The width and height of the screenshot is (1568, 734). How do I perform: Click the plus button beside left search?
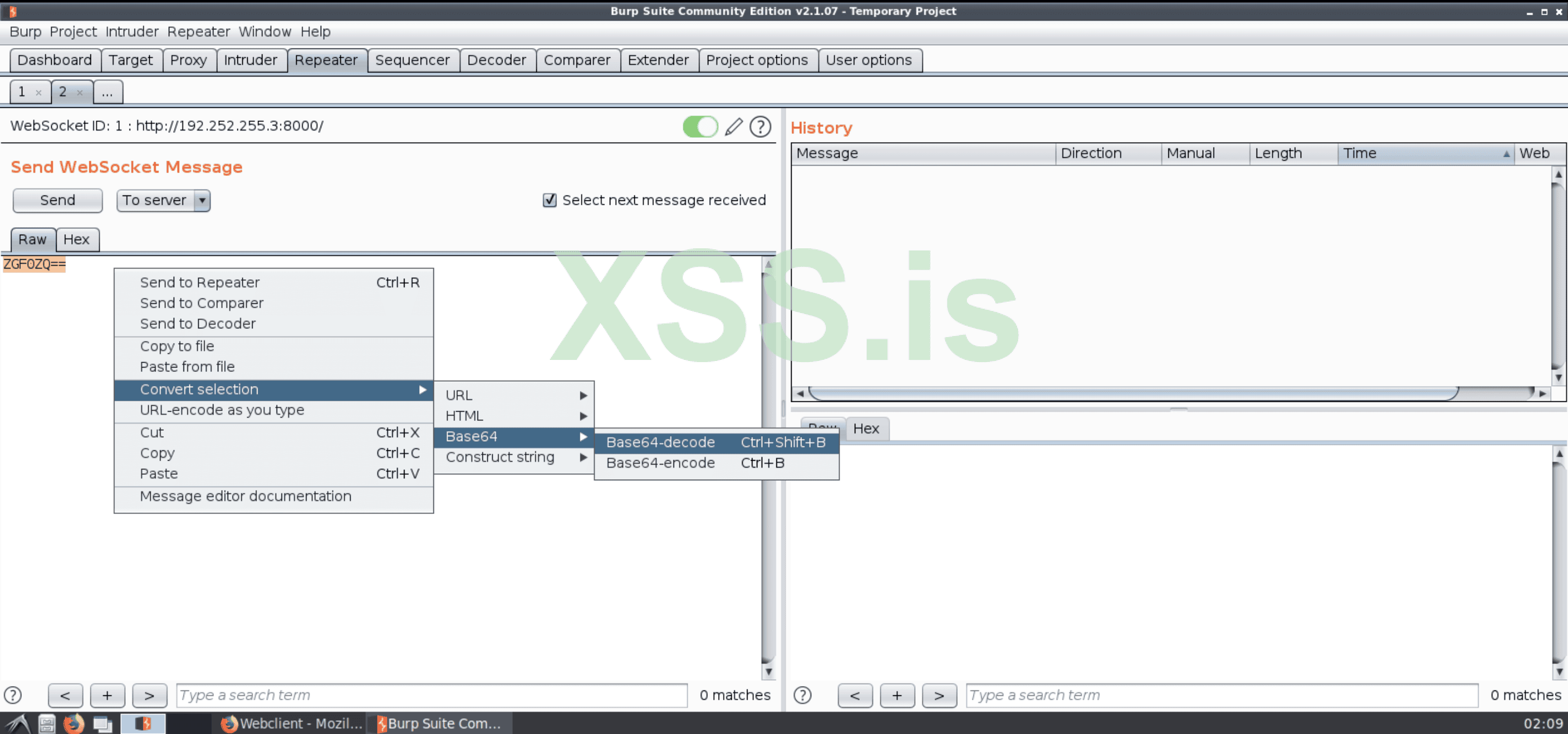(107, 695)
